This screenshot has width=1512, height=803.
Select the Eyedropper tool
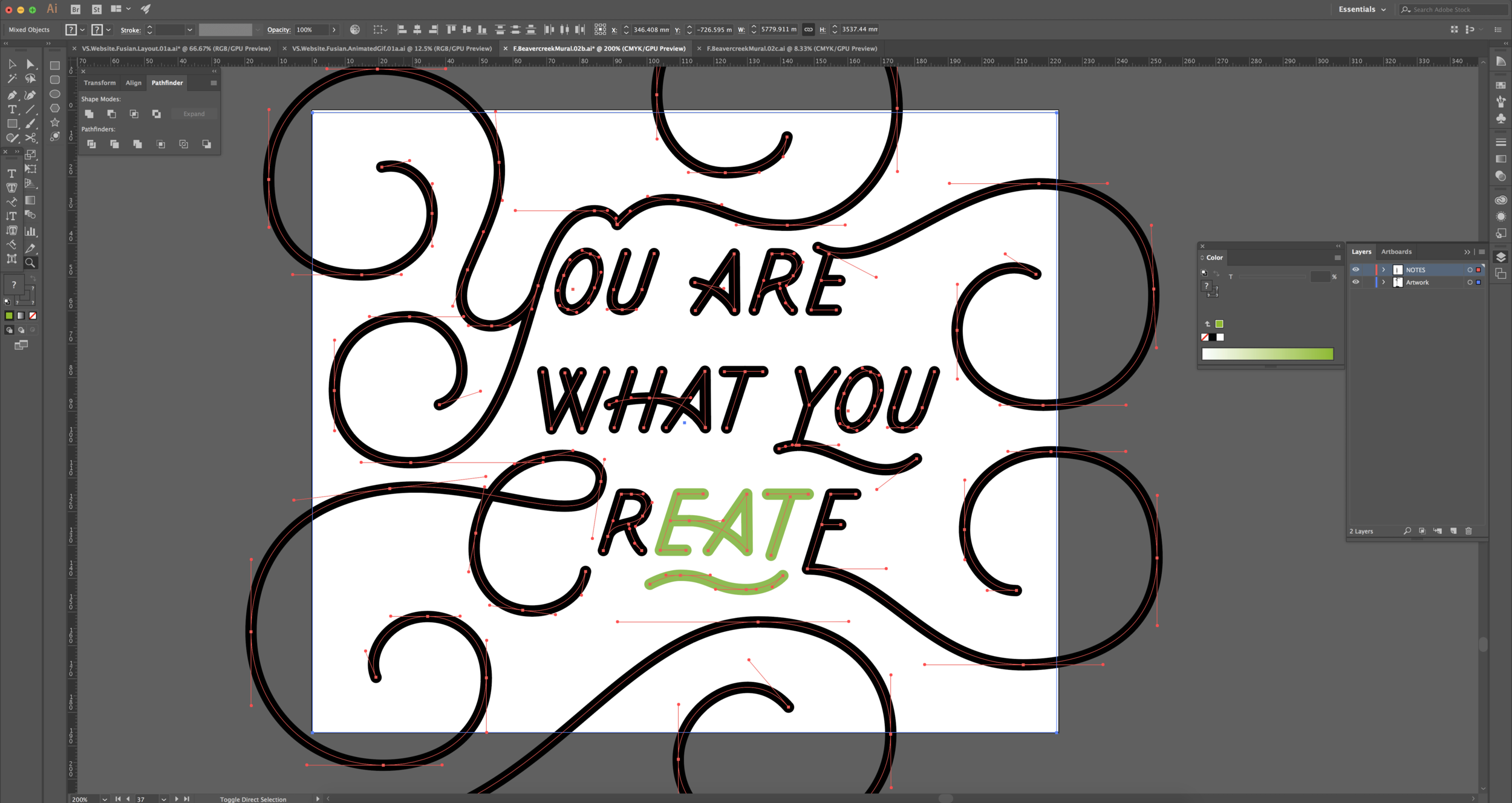pos(30,248)
